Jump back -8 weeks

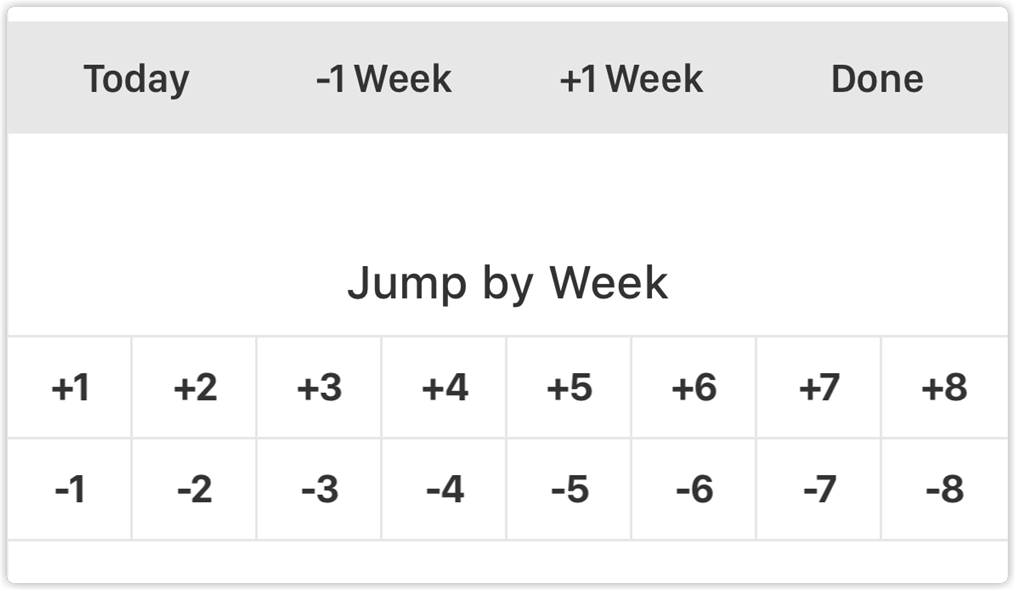pos(944,490)
